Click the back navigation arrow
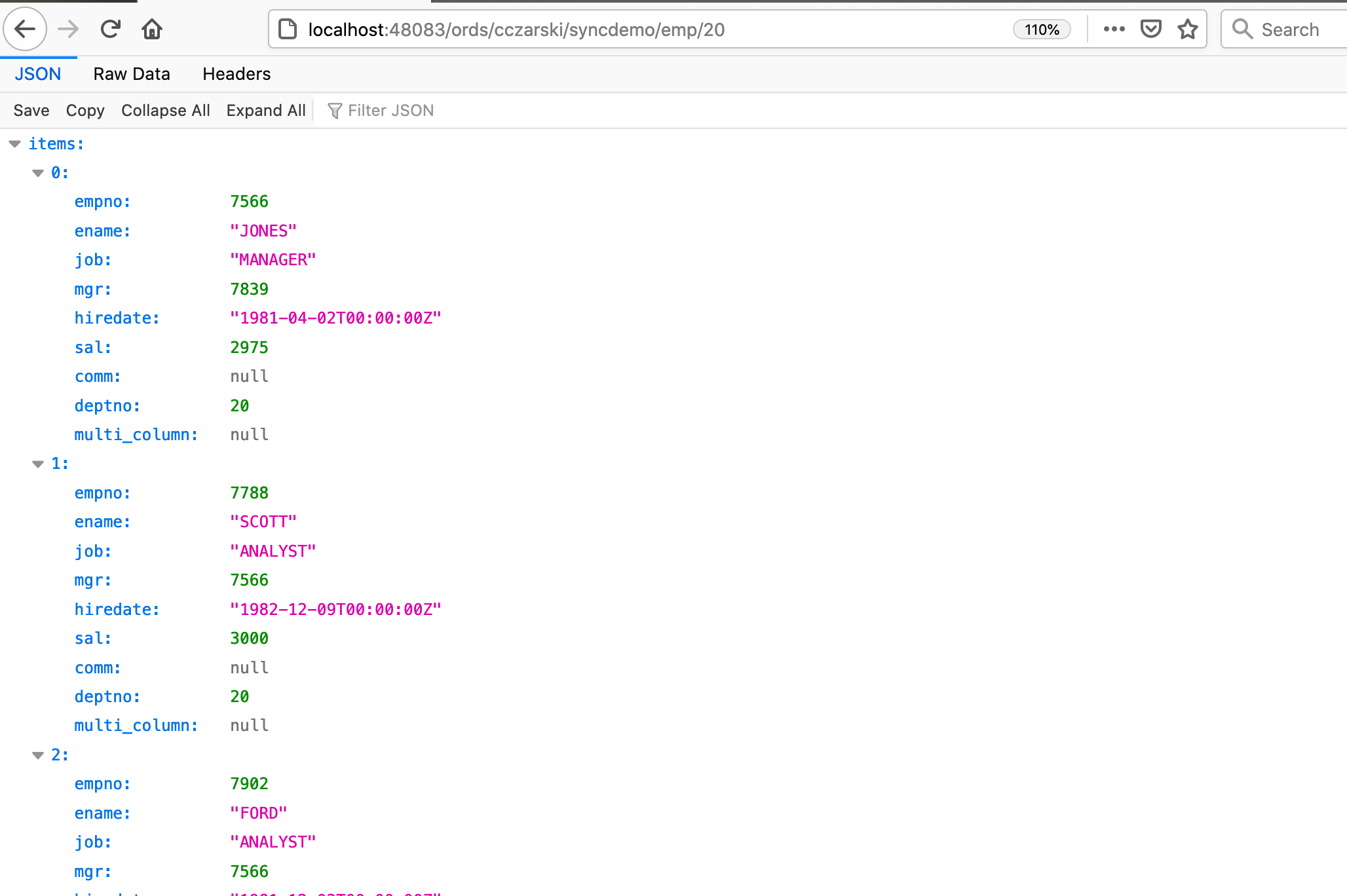Image resolution: width=1347 pixels, height=896 pixels. point(25,29)
